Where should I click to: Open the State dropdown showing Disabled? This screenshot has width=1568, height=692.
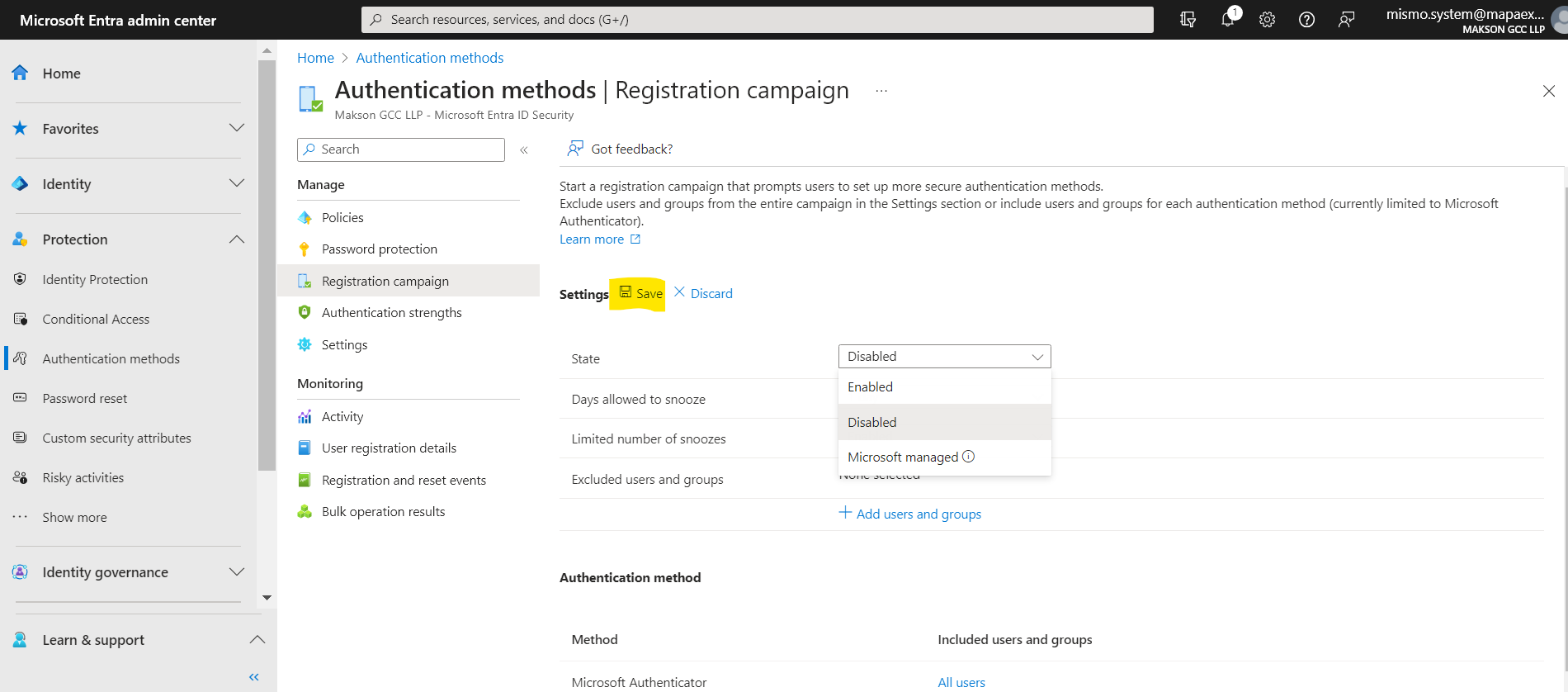pos(945,356)
